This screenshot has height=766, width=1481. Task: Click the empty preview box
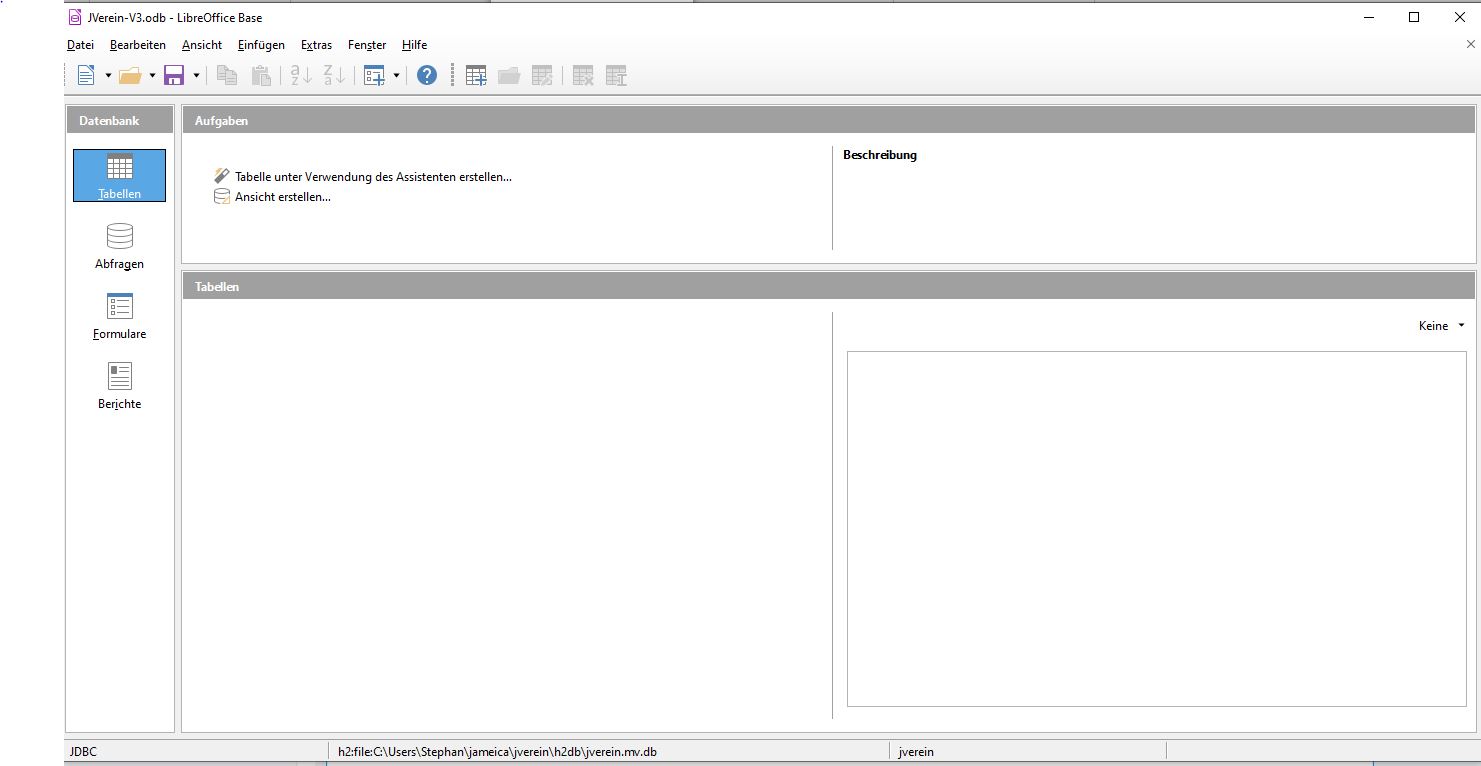(x=1157, y=529)
